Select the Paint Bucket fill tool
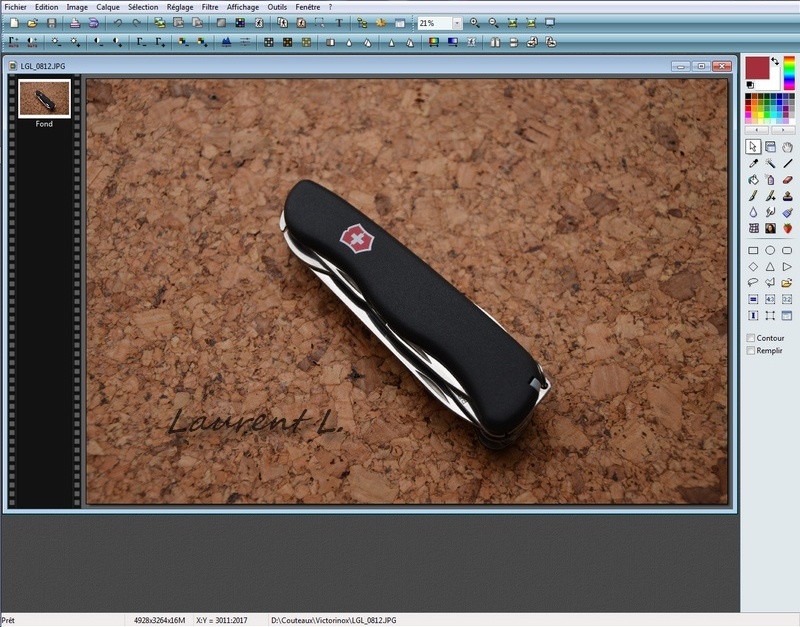Image resolution: width=800 pixels, height=627 pixels. pos(753,180)
